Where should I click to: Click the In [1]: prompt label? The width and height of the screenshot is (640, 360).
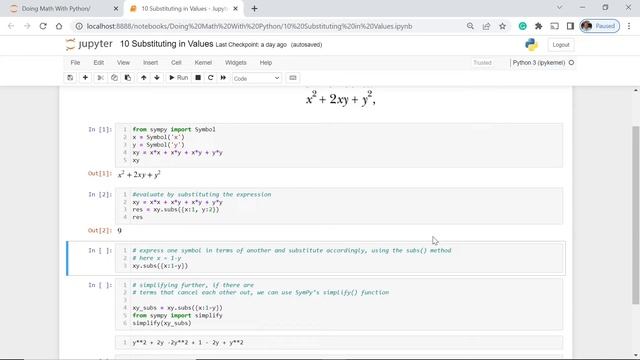coord(100,129)
